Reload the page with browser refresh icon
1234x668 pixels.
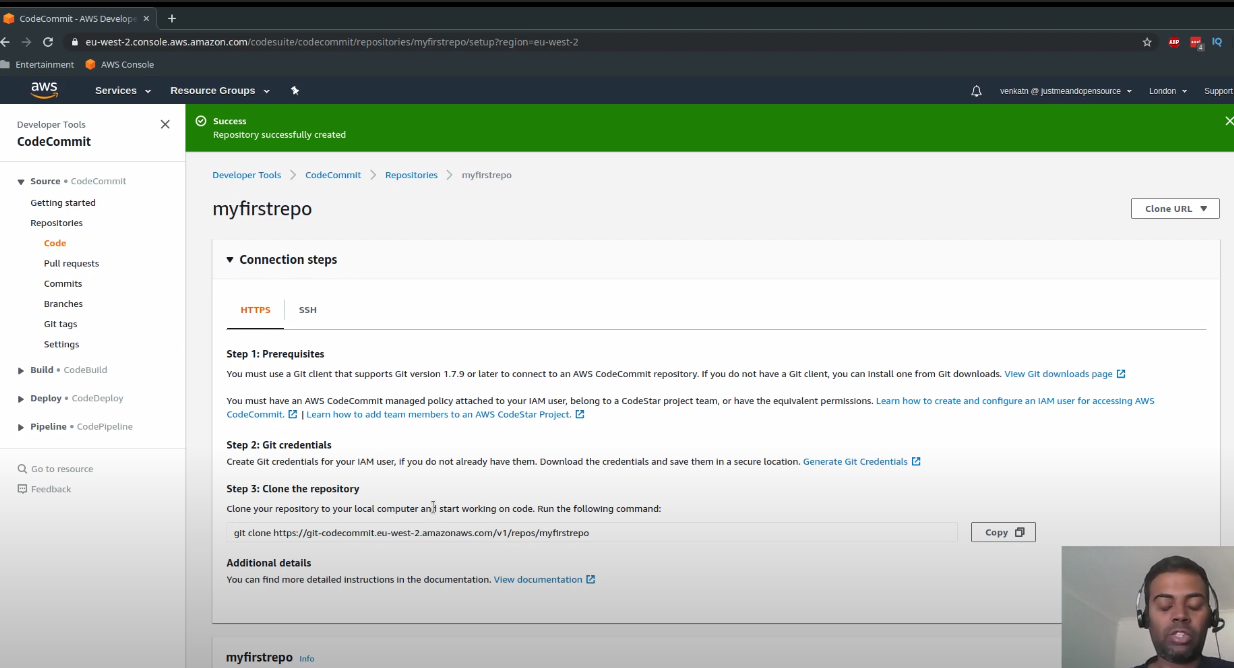click(47, 42)
